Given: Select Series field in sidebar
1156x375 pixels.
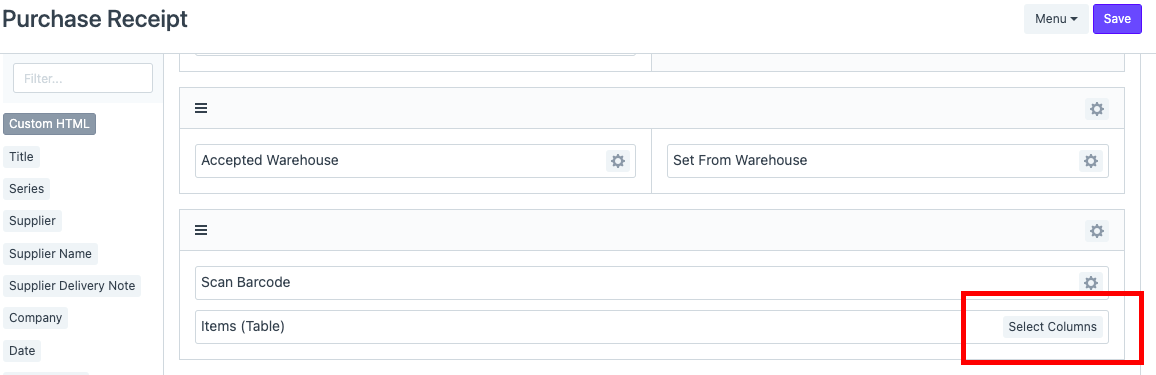Looking at the screenshot, I should click(27, 189).
